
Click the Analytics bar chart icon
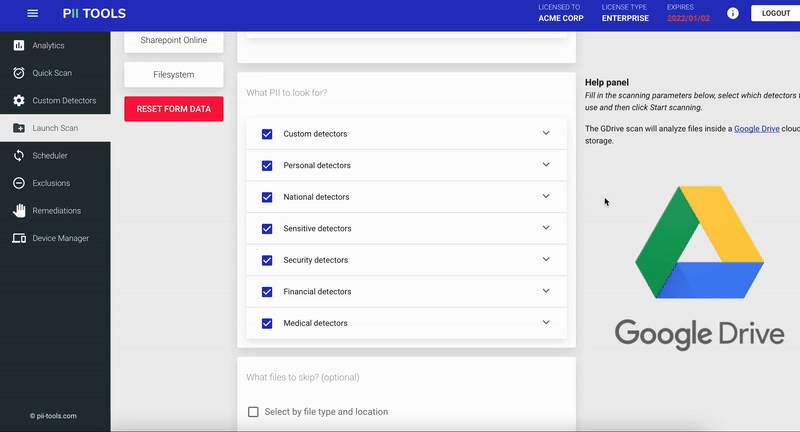click(x=19, y=45)
